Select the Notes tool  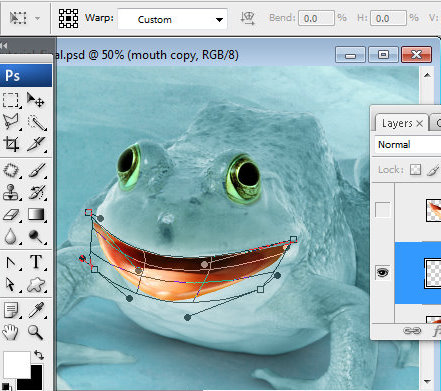11,310
